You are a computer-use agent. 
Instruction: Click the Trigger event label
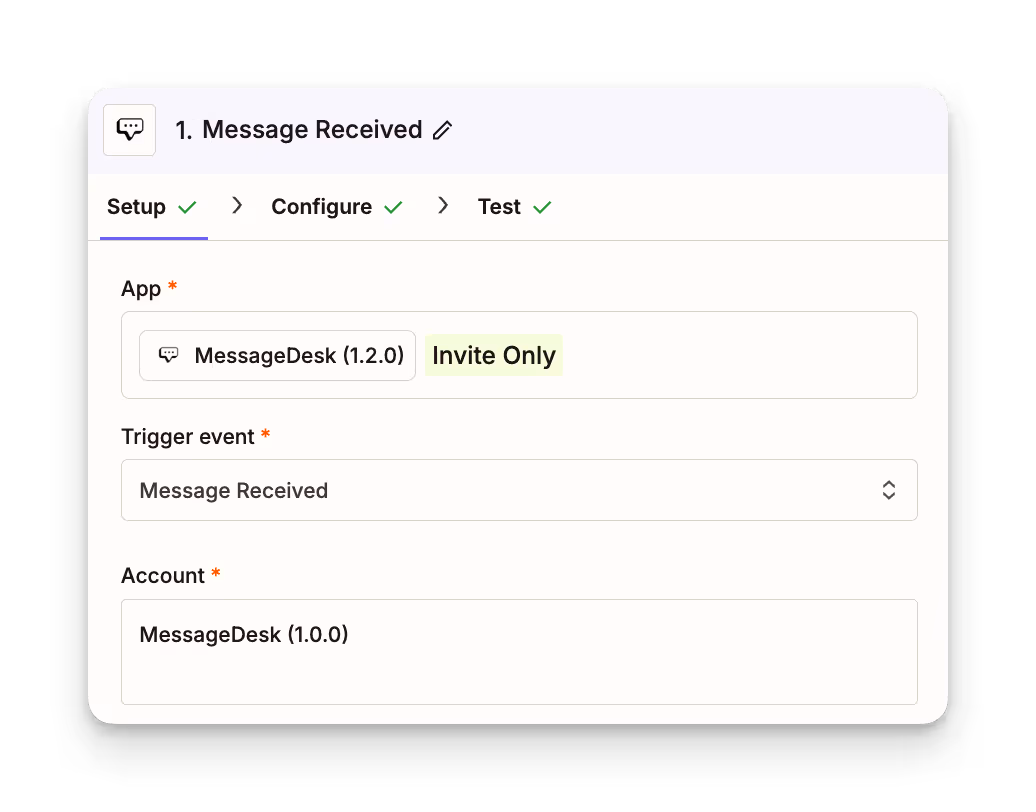pos(188,437)
